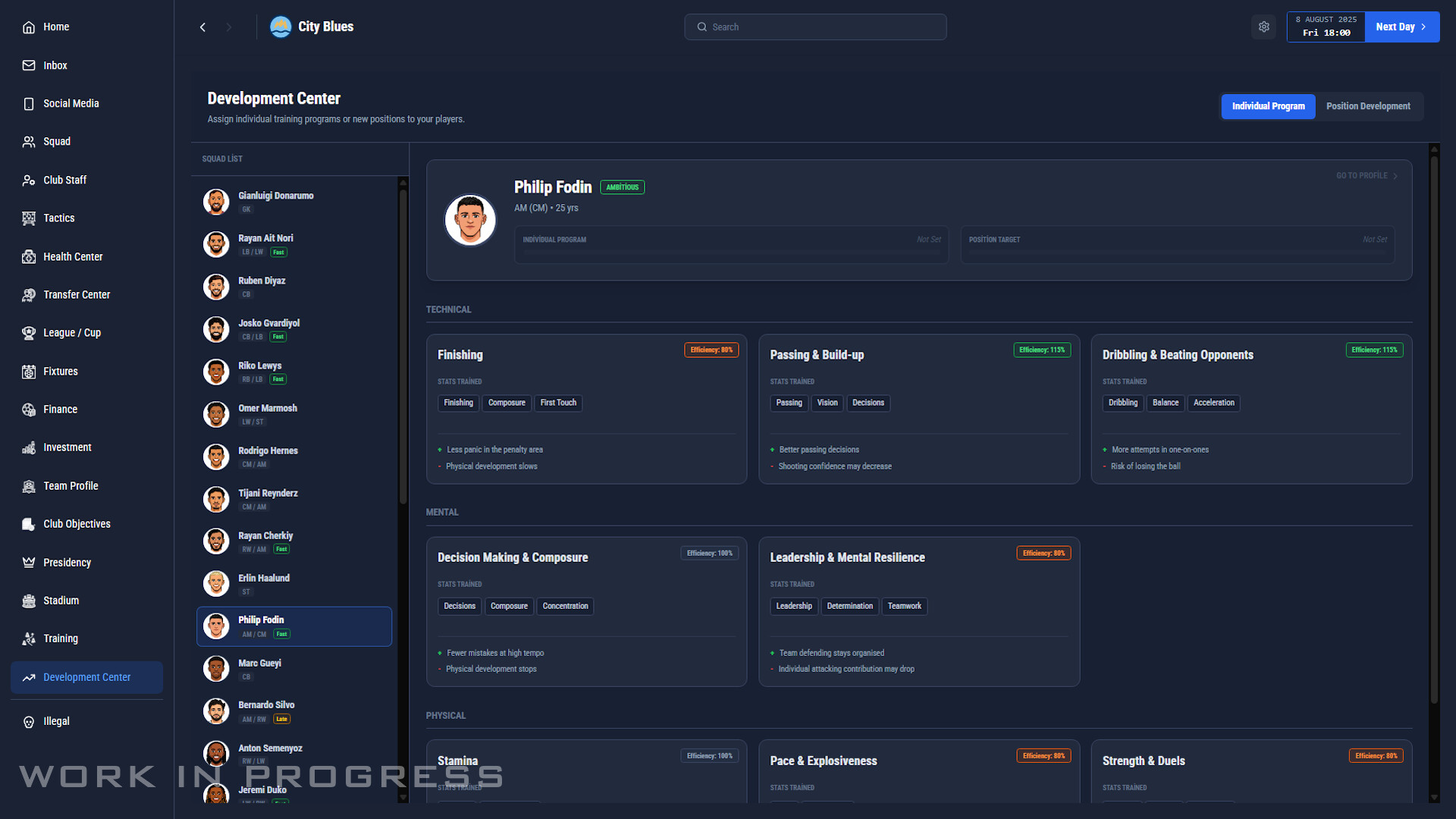The image size is (1456, 819).
Task: Open the Inbox menu item
Action: point(55,65)
